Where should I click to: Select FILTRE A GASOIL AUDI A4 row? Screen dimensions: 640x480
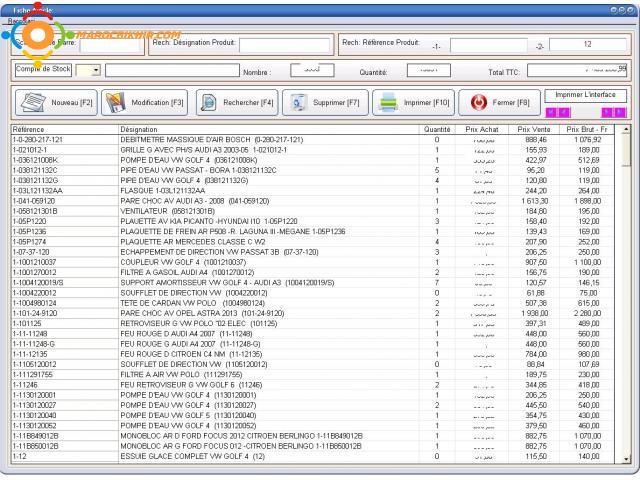[312, 272]
